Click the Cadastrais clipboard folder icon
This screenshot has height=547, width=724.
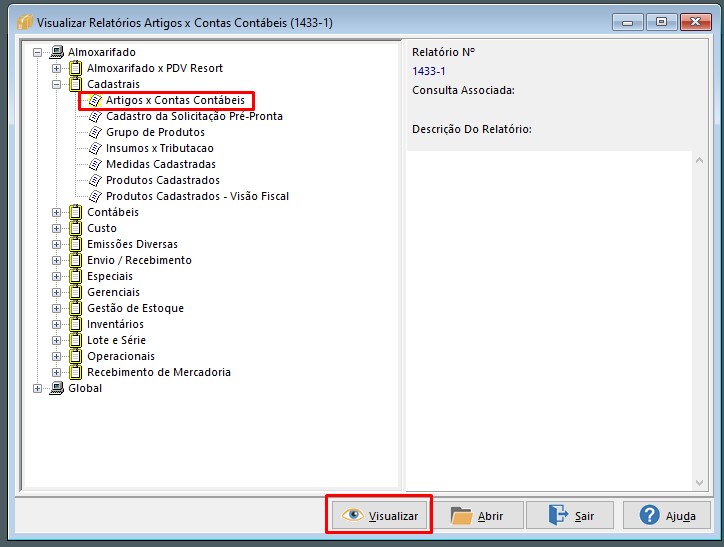click(x=75, y=84)
